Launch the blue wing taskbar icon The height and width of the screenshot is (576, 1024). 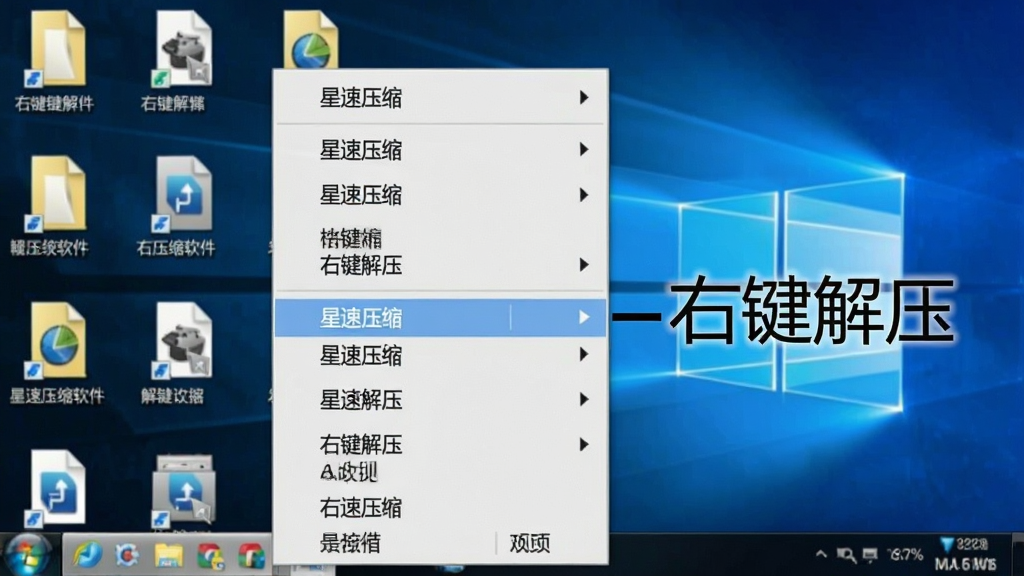88,555
